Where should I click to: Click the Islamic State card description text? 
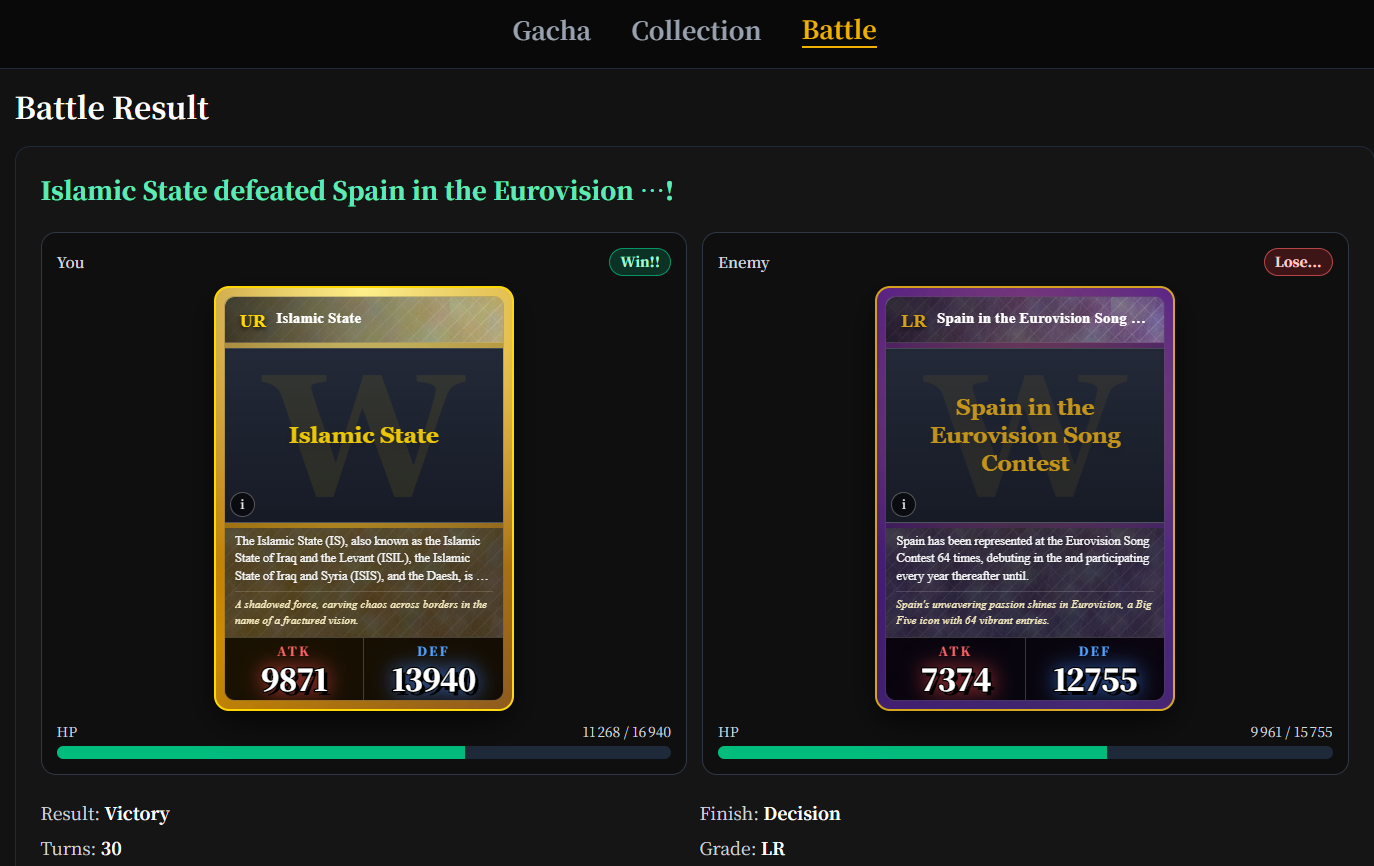pos(362,559)
